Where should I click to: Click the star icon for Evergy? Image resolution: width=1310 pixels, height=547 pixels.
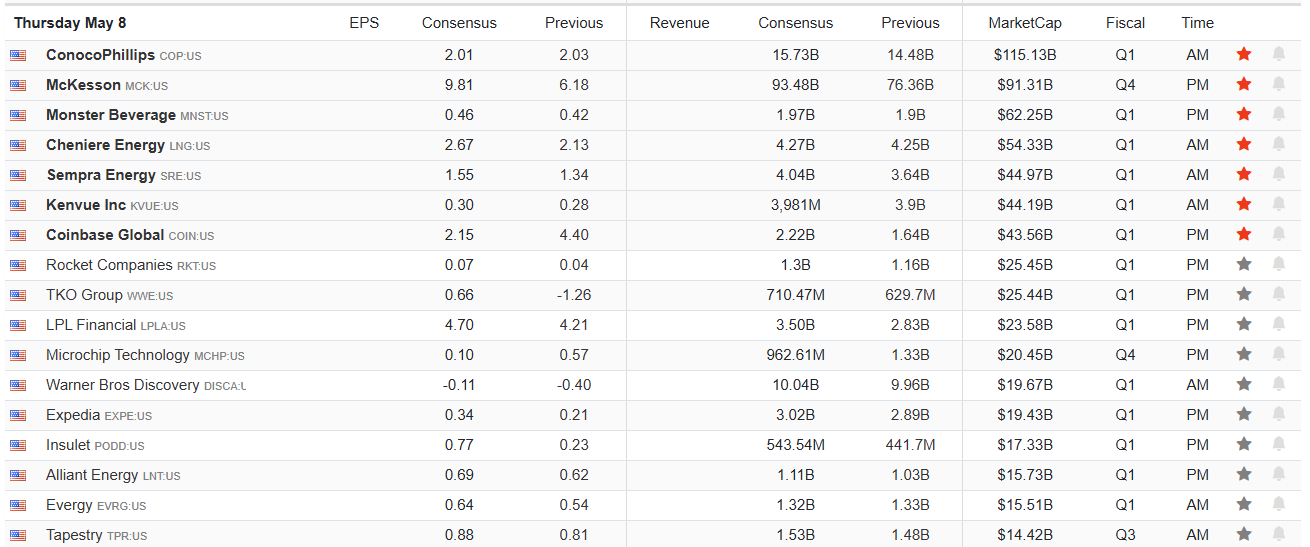coord(1244,505)
